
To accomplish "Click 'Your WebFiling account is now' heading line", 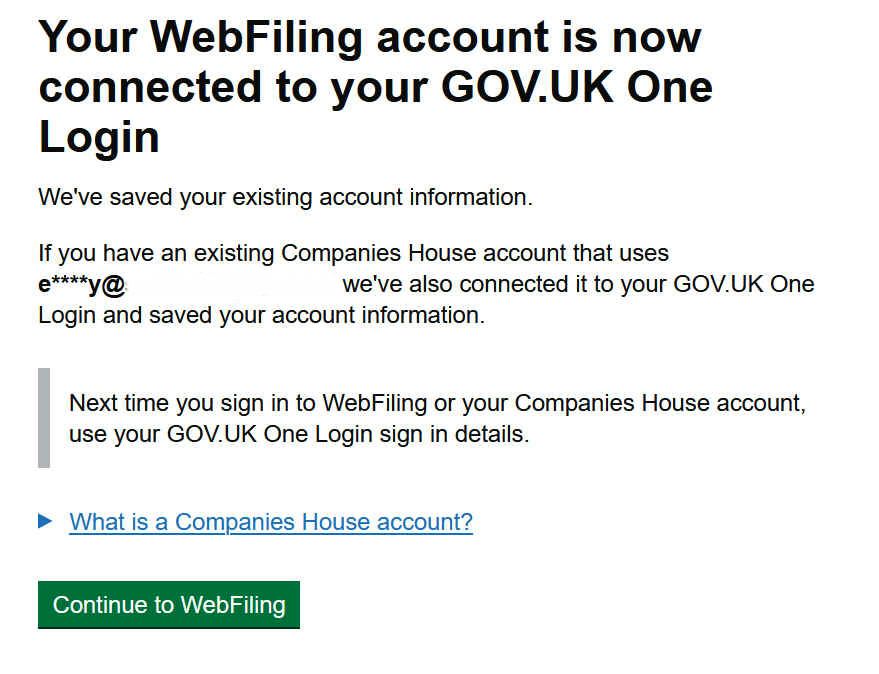I will click(x=369, y=37).
